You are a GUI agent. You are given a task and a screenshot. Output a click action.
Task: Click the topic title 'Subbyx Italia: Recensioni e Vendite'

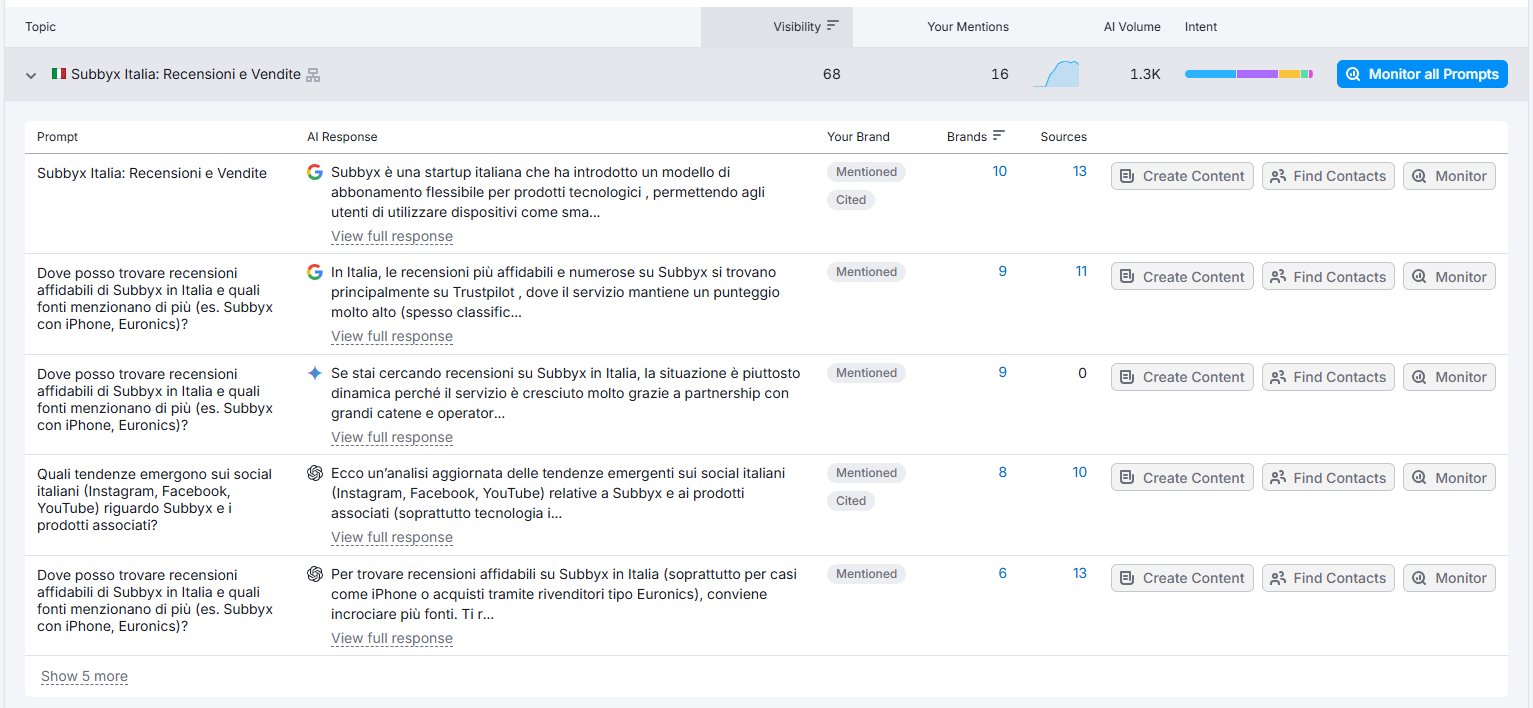click(186, 75)
